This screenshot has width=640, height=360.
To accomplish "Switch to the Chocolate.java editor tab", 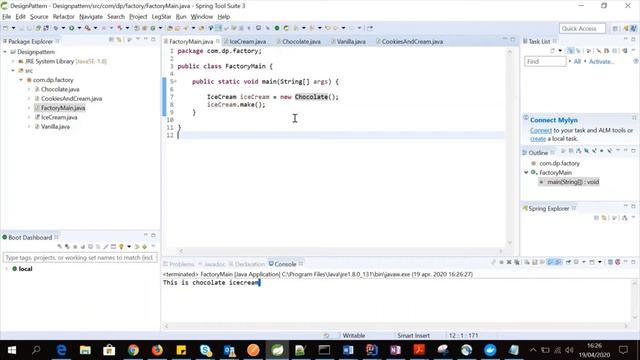I will [x=301, y=42].
